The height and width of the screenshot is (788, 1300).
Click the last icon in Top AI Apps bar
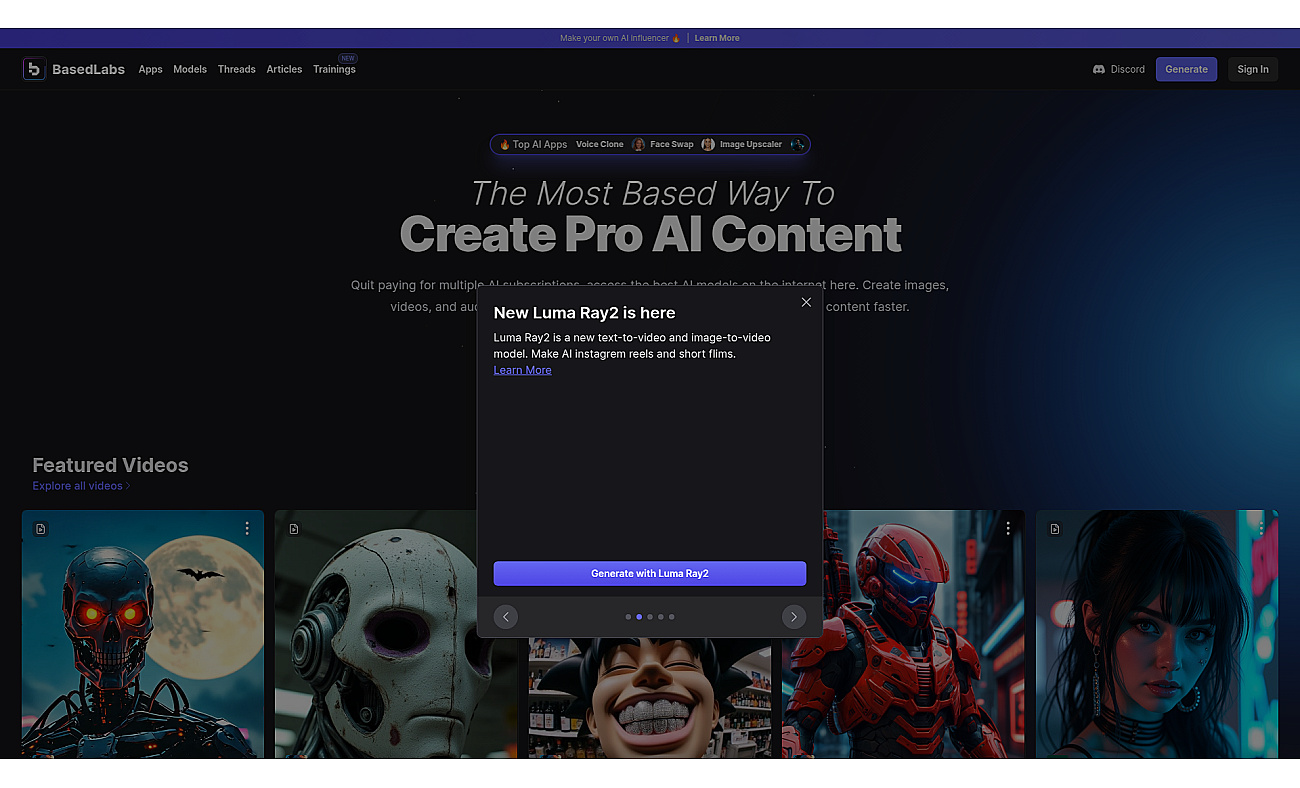pos(797,144)
